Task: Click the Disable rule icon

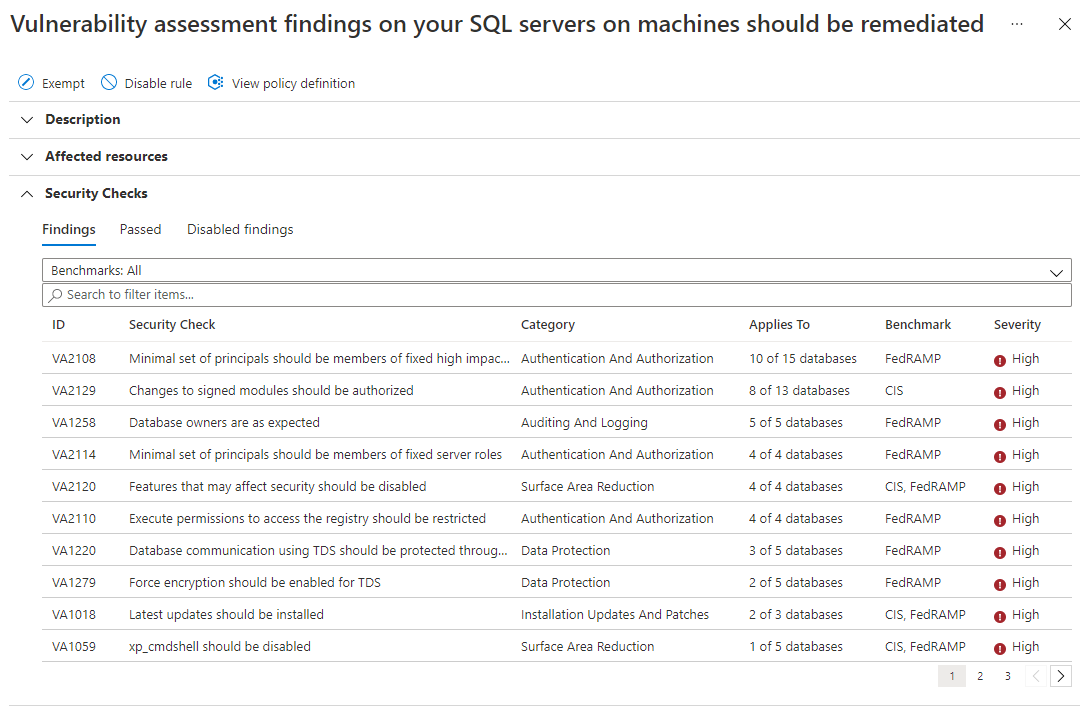Action: (107, 83)
